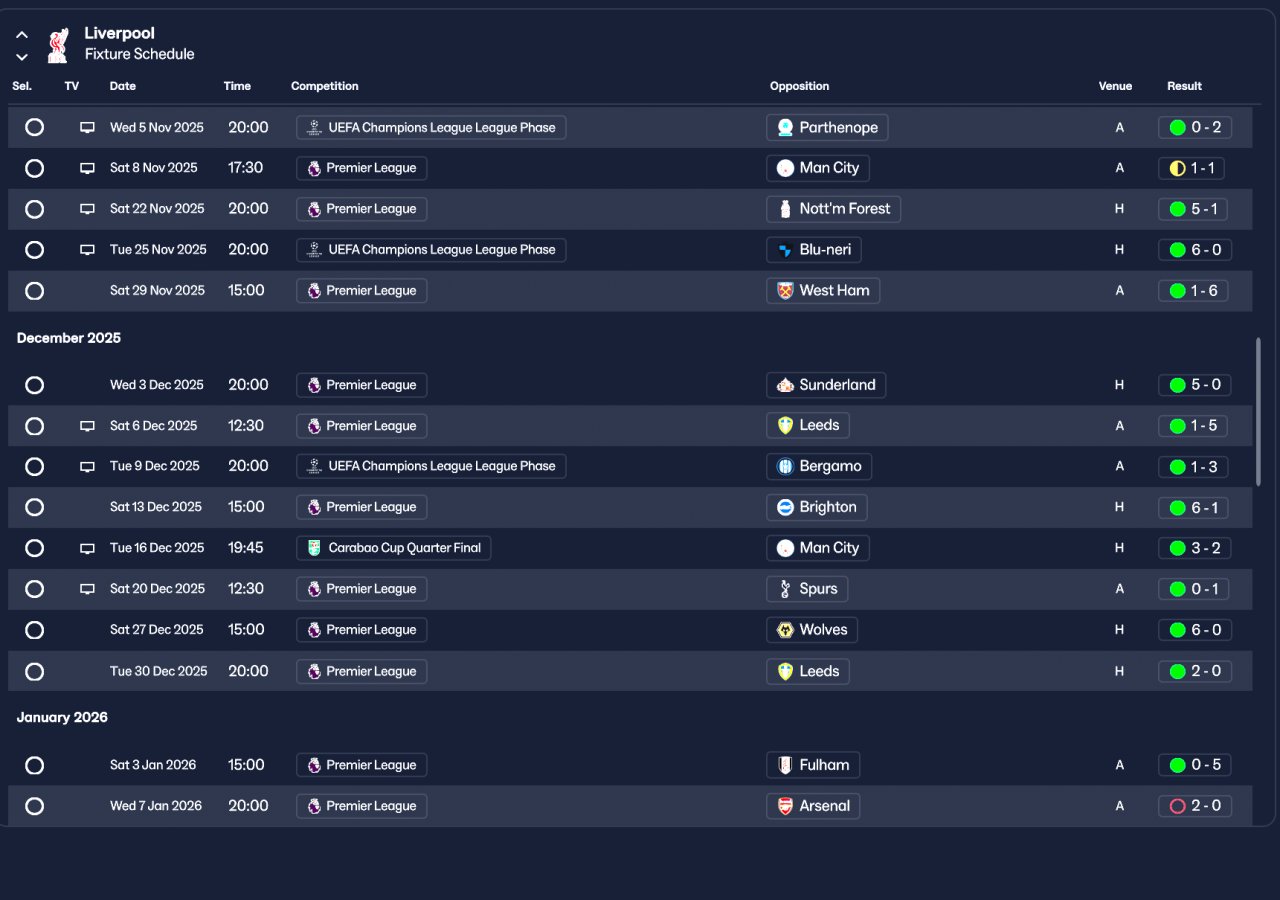Sort by the Competition column header

pos(325,86)
